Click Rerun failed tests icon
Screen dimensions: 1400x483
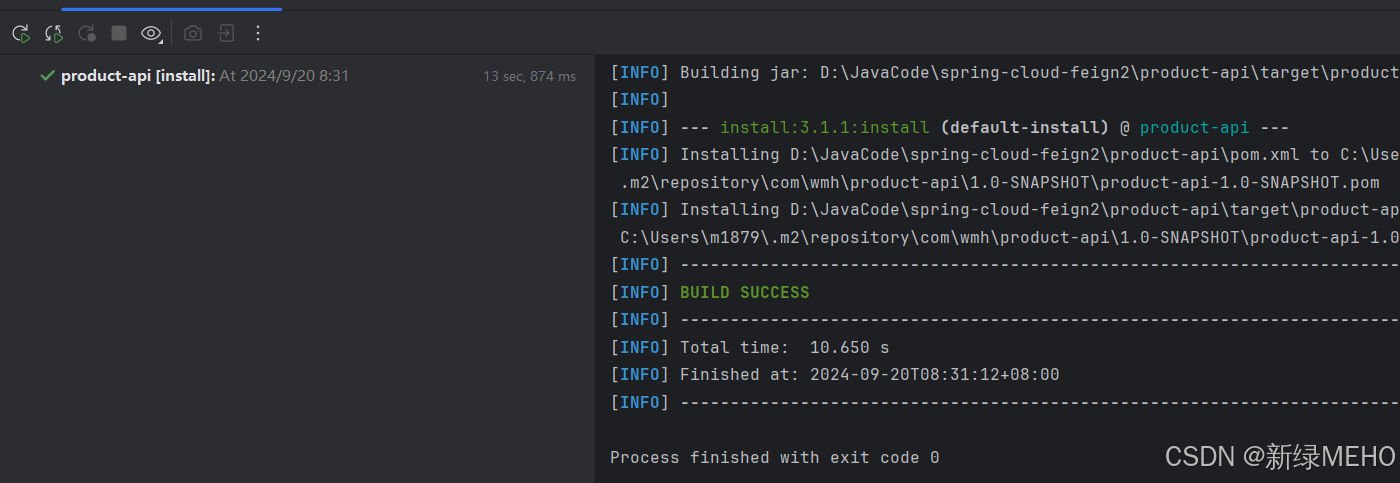click(x=54, y=34)
